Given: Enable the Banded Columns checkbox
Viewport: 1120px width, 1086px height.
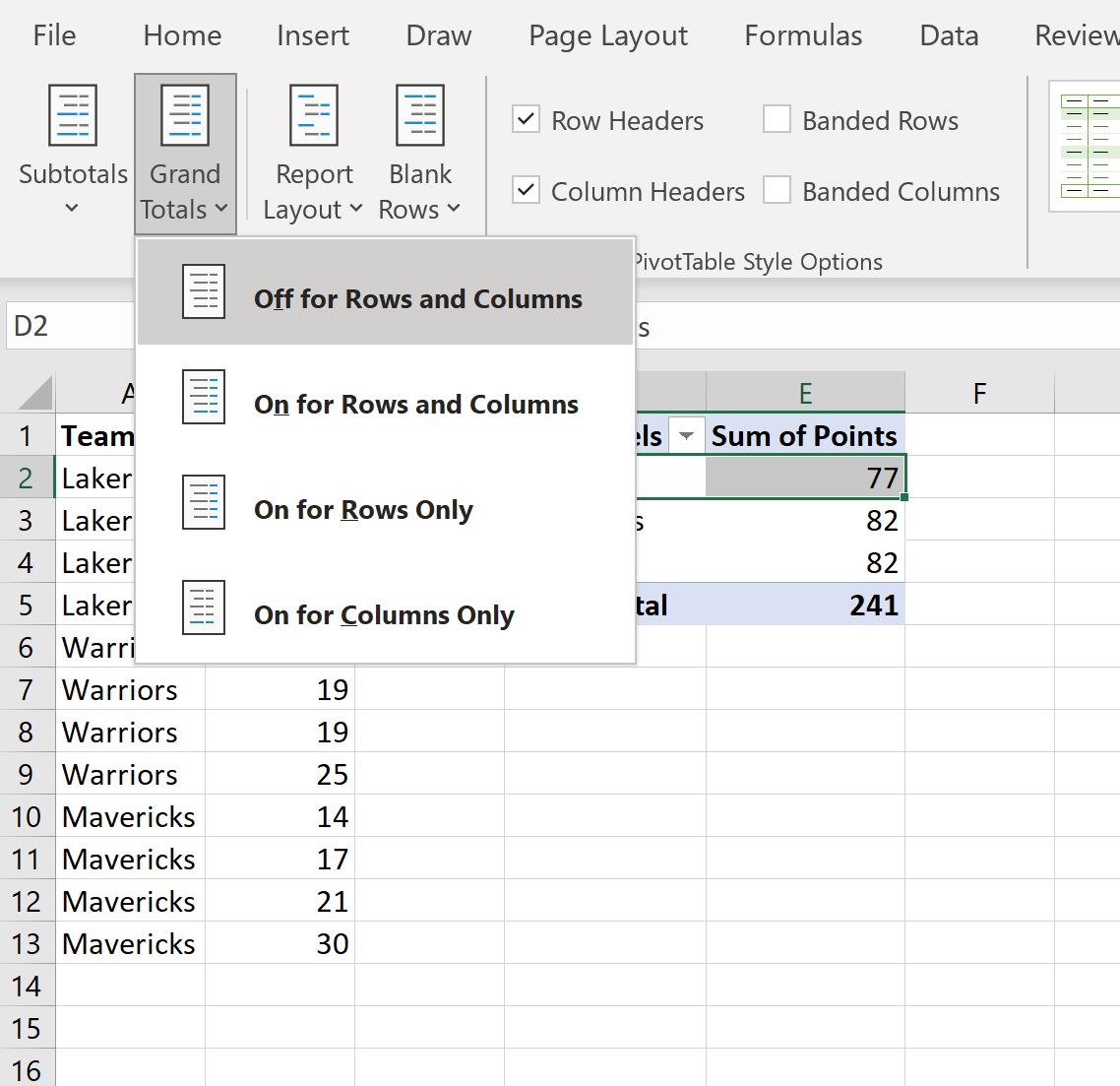Looking at the screenshot, I should 778,190.
